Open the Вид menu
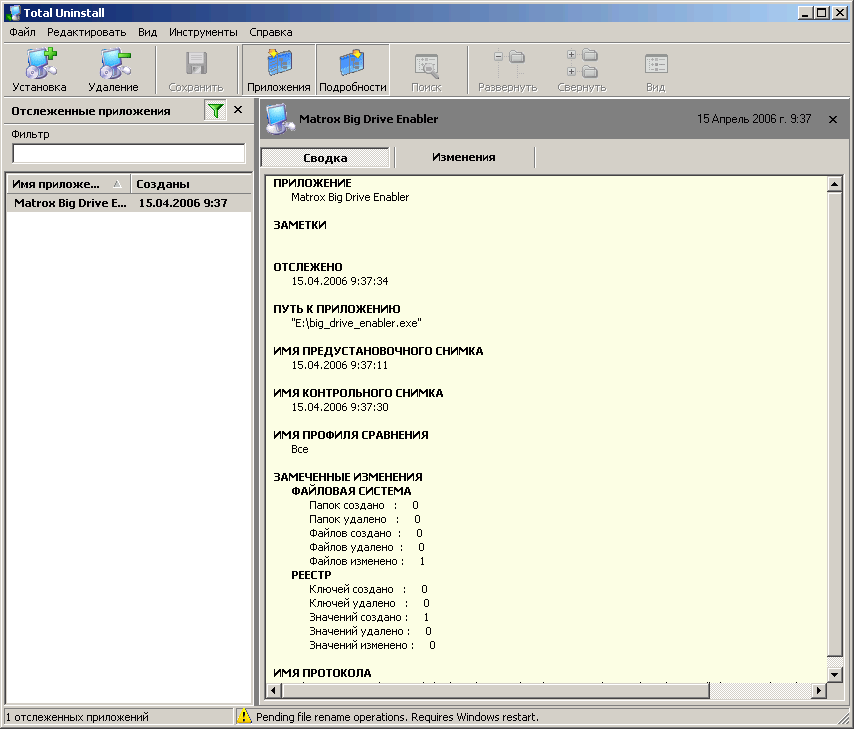Screen dimensions: 854x729 [x=147, y=32]
